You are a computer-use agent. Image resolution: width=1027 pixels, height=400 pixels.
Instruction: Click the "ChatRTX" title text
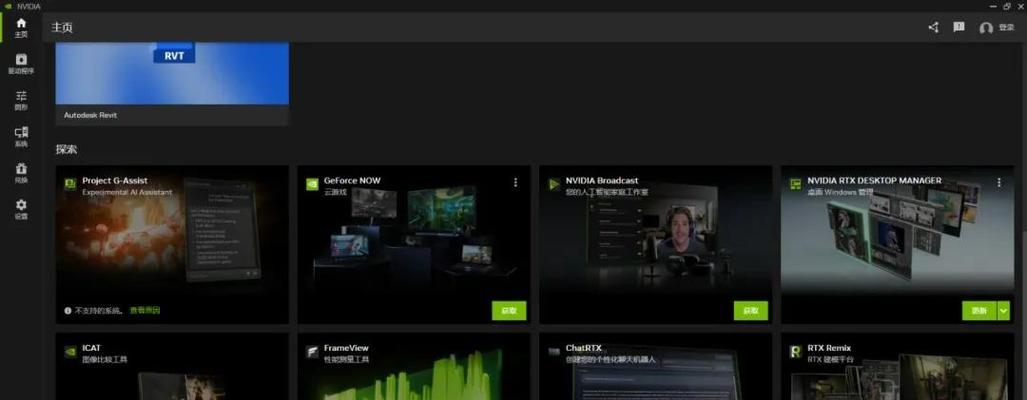click(584, 348)
